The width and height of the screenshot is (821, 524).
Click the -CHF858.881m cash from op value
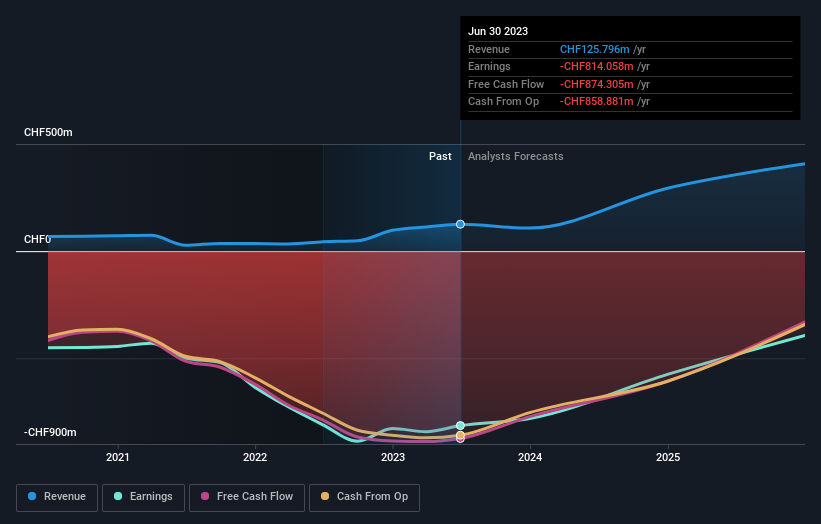[x=596, y=102]
